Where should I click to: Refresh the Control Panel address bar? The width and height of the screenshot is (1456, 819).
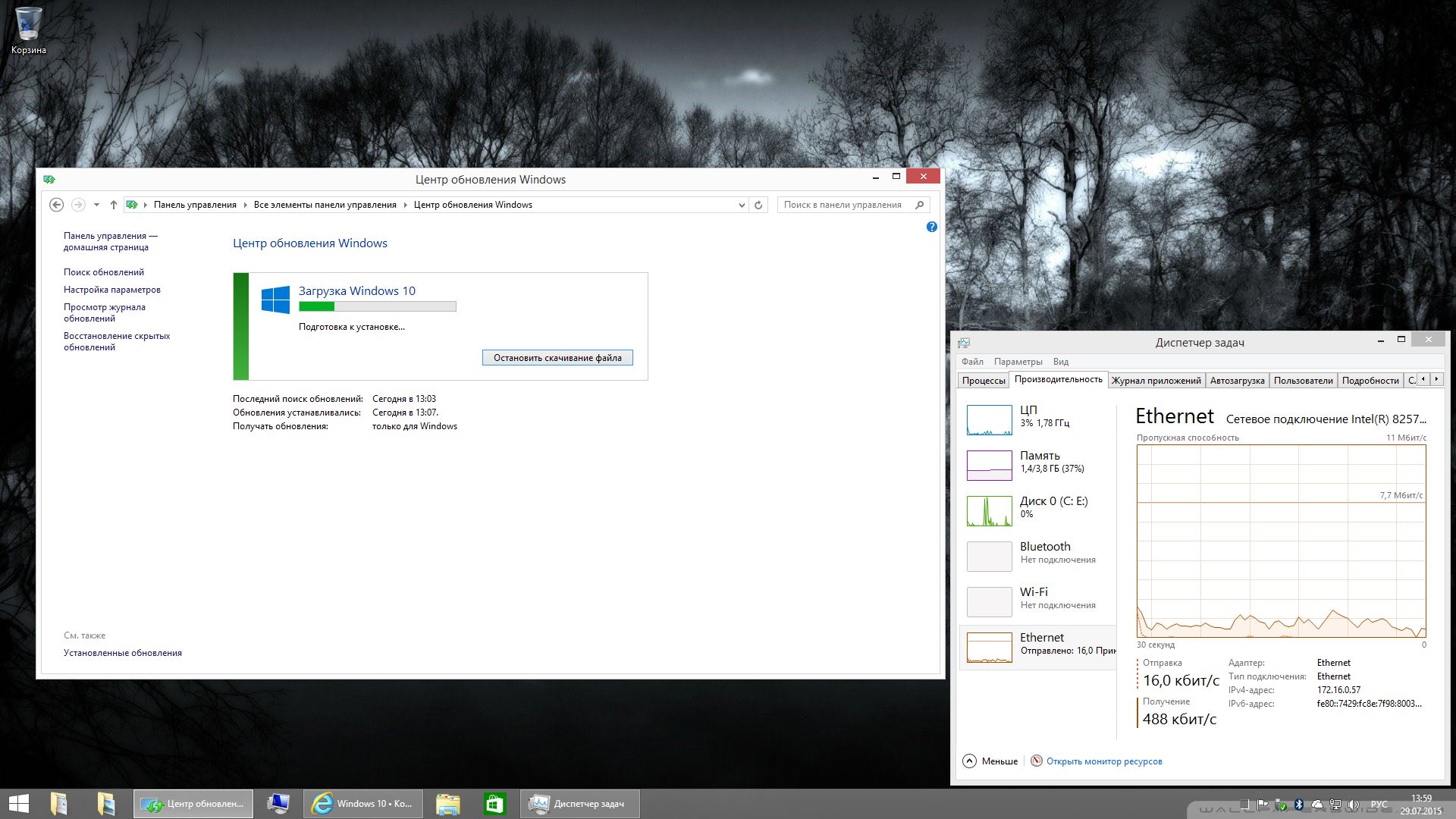758,205
